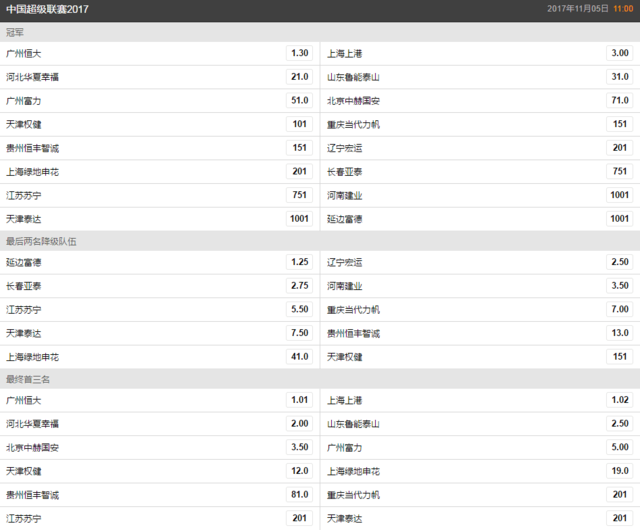
Task: Open the 中国超级联赛2017 event title
Action: [47, 9]
